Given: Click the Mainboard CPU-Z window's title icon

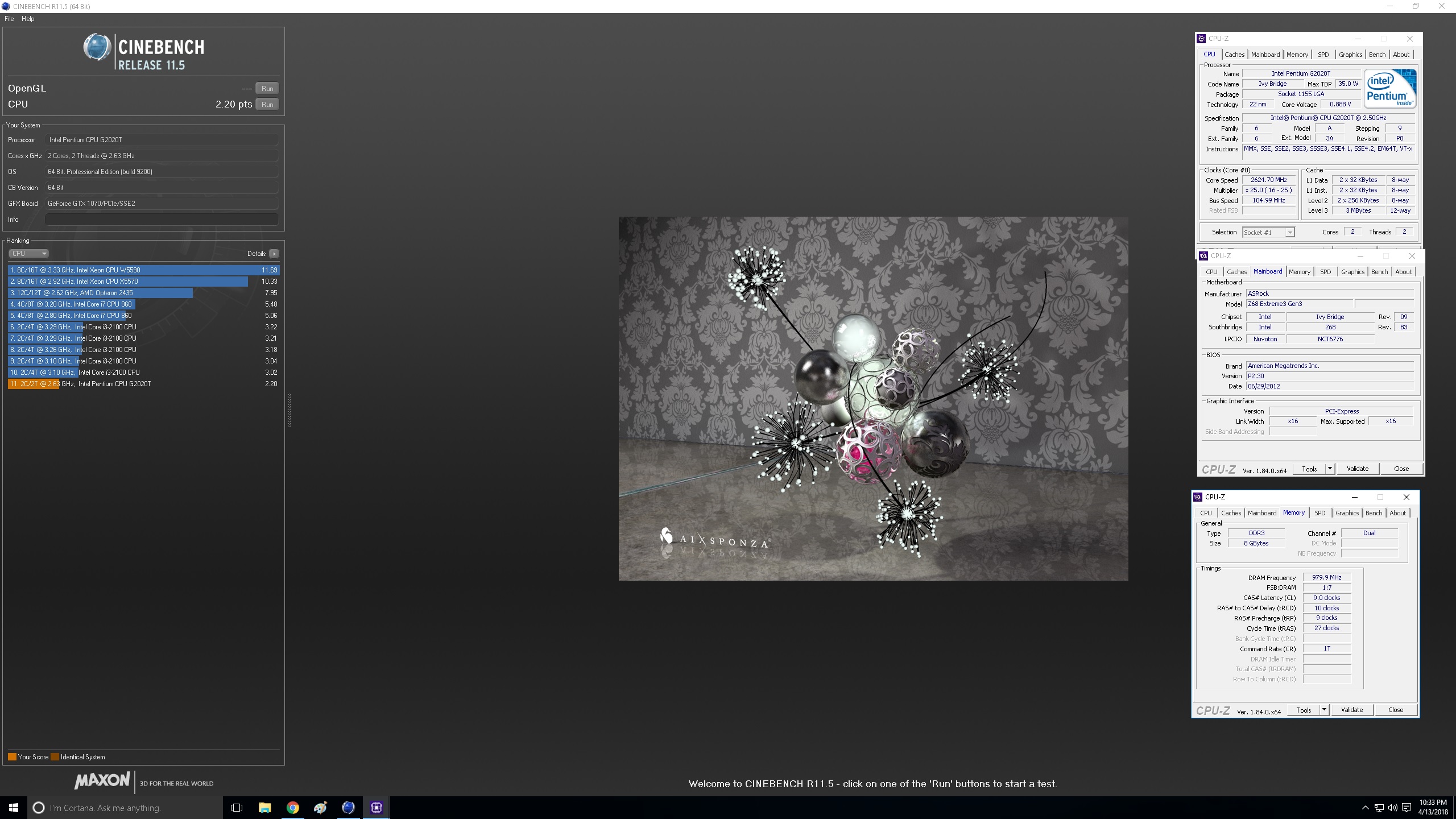Looking at the screenshot, I should pyautogui.click(x=1203, y=256).
